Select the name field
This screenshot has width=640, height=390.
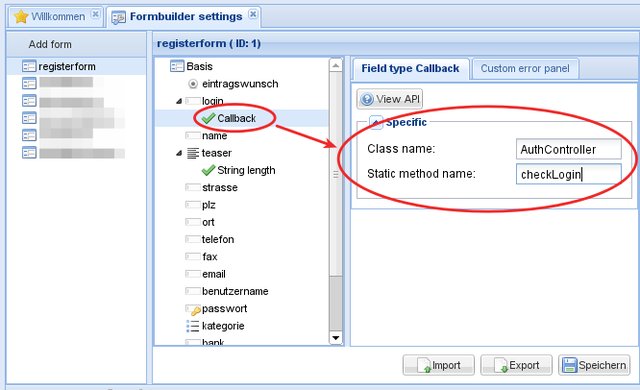pos(214,135)
